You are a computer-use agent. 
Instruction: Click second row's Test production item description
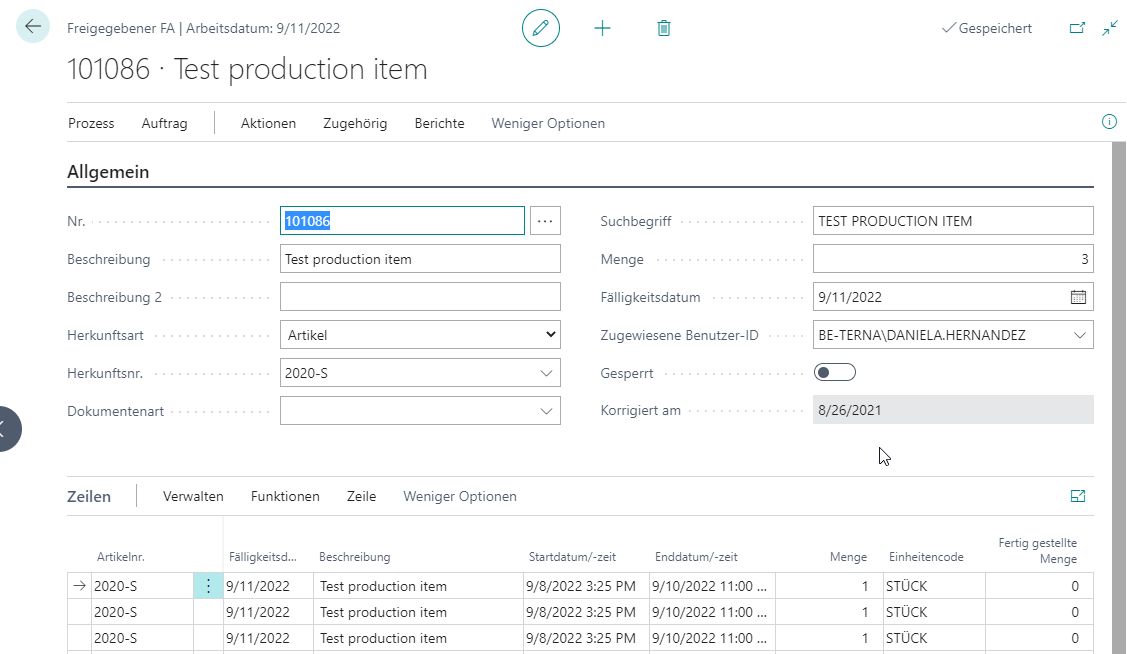418,612
